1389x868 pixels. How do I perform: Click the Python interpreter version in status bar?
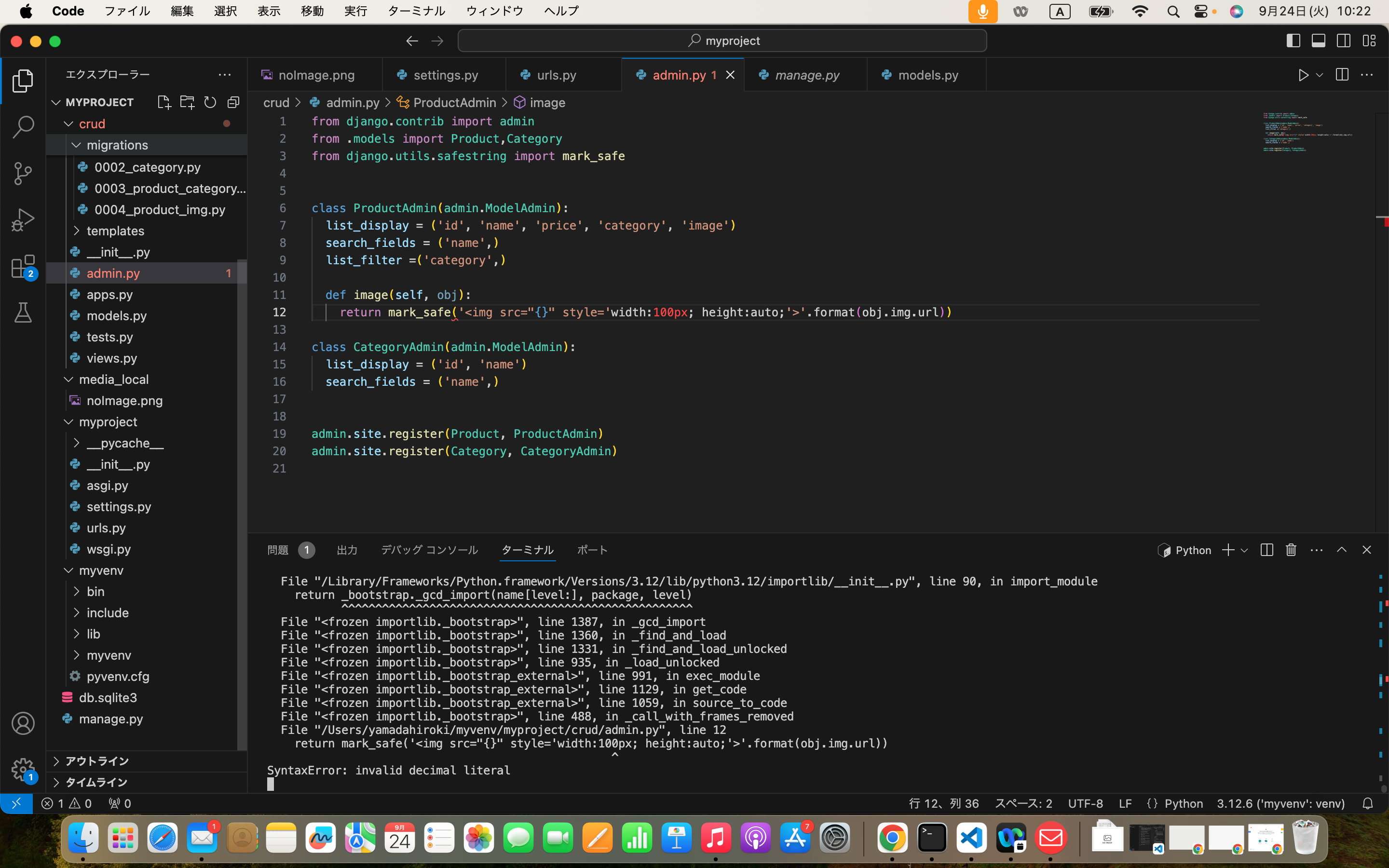pos(1280,803)
